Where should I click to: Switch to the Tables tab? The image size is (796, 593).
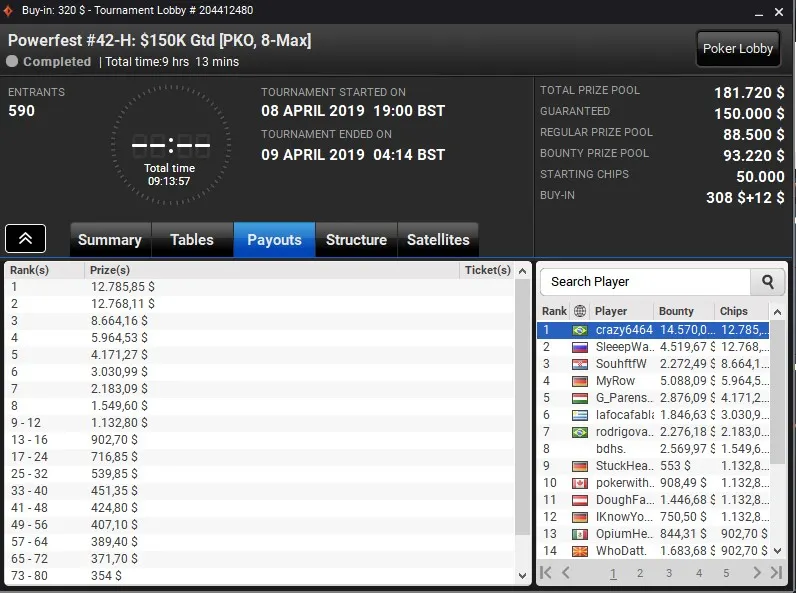pyautogui.click(x=192, y=240)
